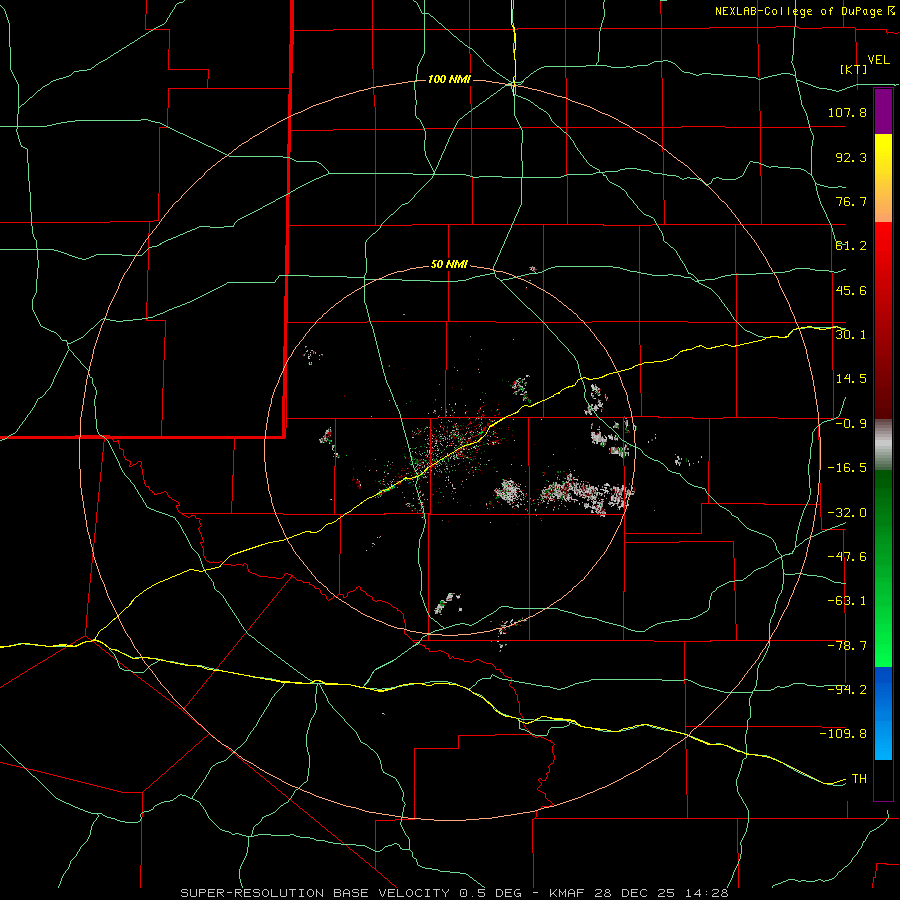The width and height of the screenshot is (900, 900).
Task: Click the -109.8 velocity scale value
Action: (843, 734)
